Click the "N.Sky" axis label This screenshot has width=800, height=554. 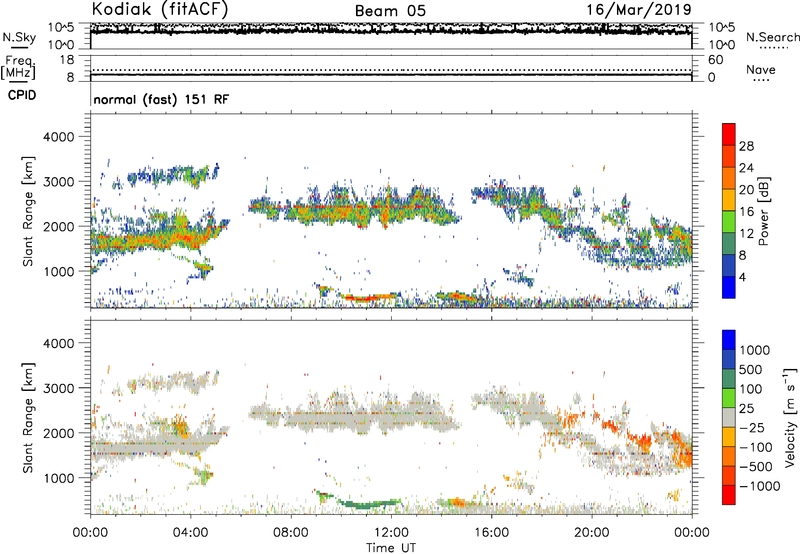point(19,37)
